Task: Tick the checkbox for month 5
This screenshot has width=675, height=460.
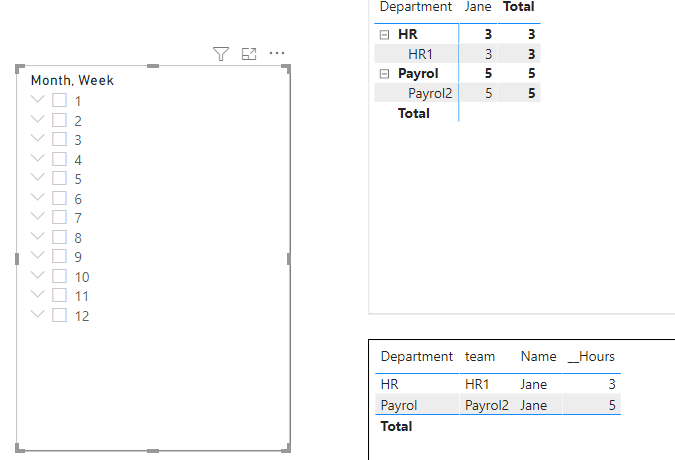Action: 59,179
